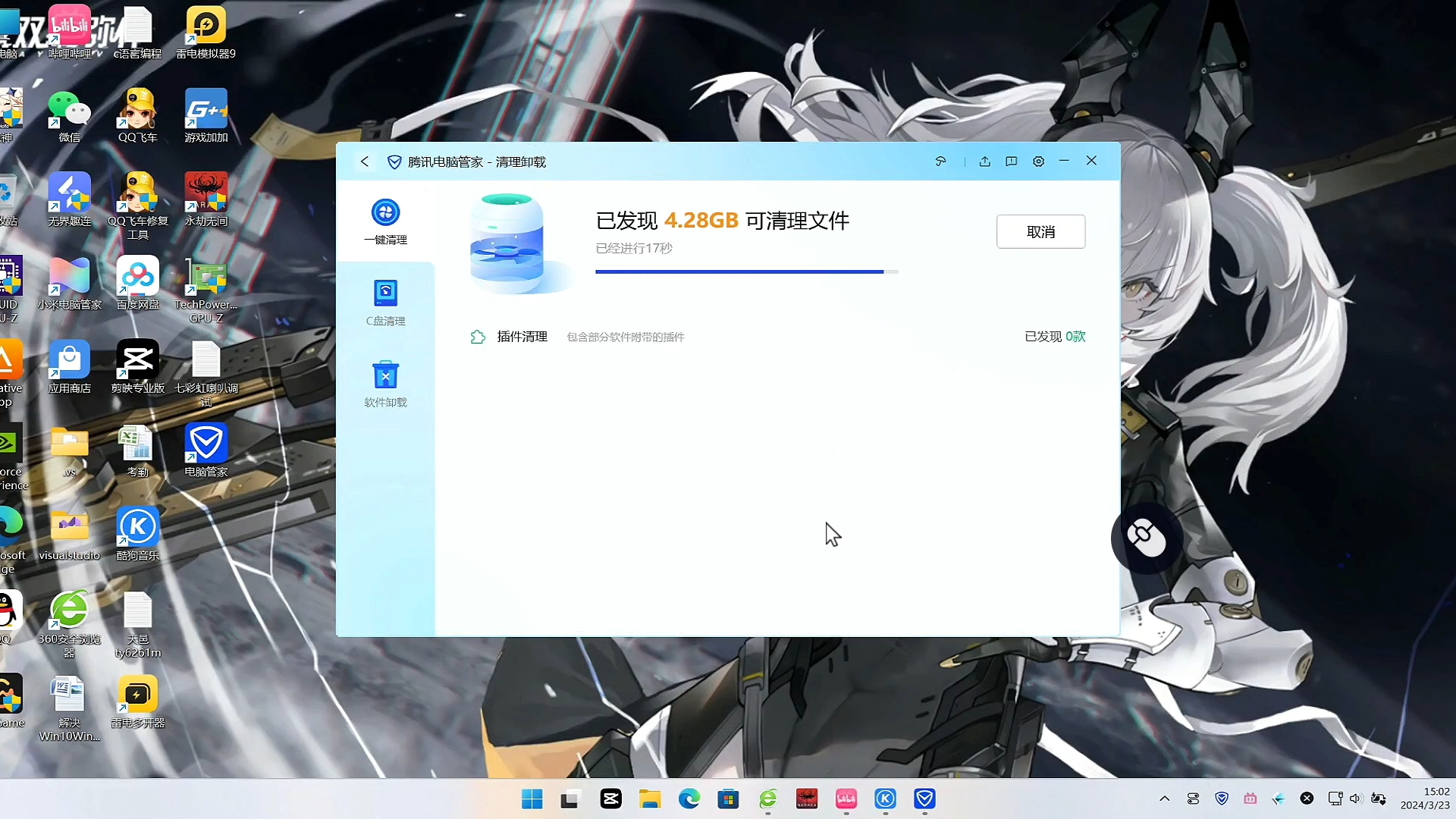The width and height of the screenshot is (1456, 819).
Task: Open the Windows Start menu
Action: click(x=532, y=799)
